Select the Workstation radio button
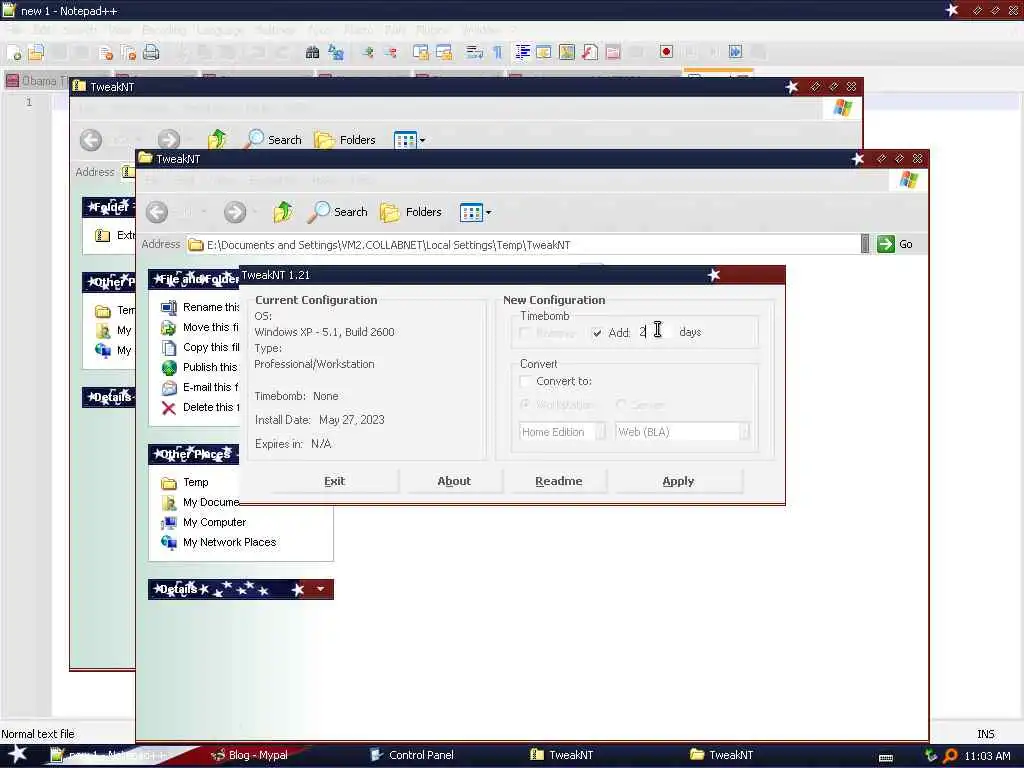Image resolution: width=1024 pixels, height=768 pixels. [525, 405]
